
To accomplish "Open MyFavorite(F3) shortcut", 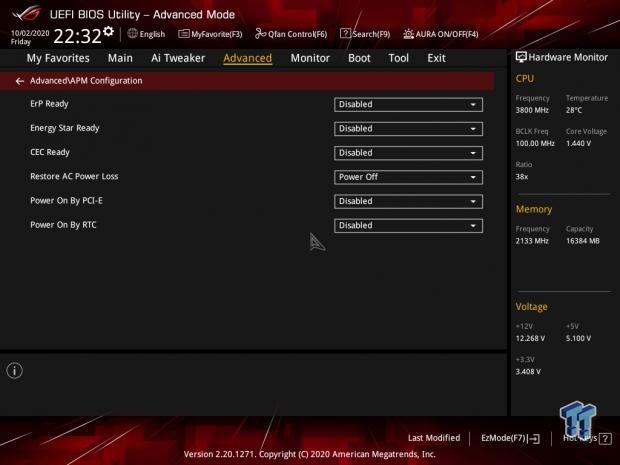I will 210,34.
